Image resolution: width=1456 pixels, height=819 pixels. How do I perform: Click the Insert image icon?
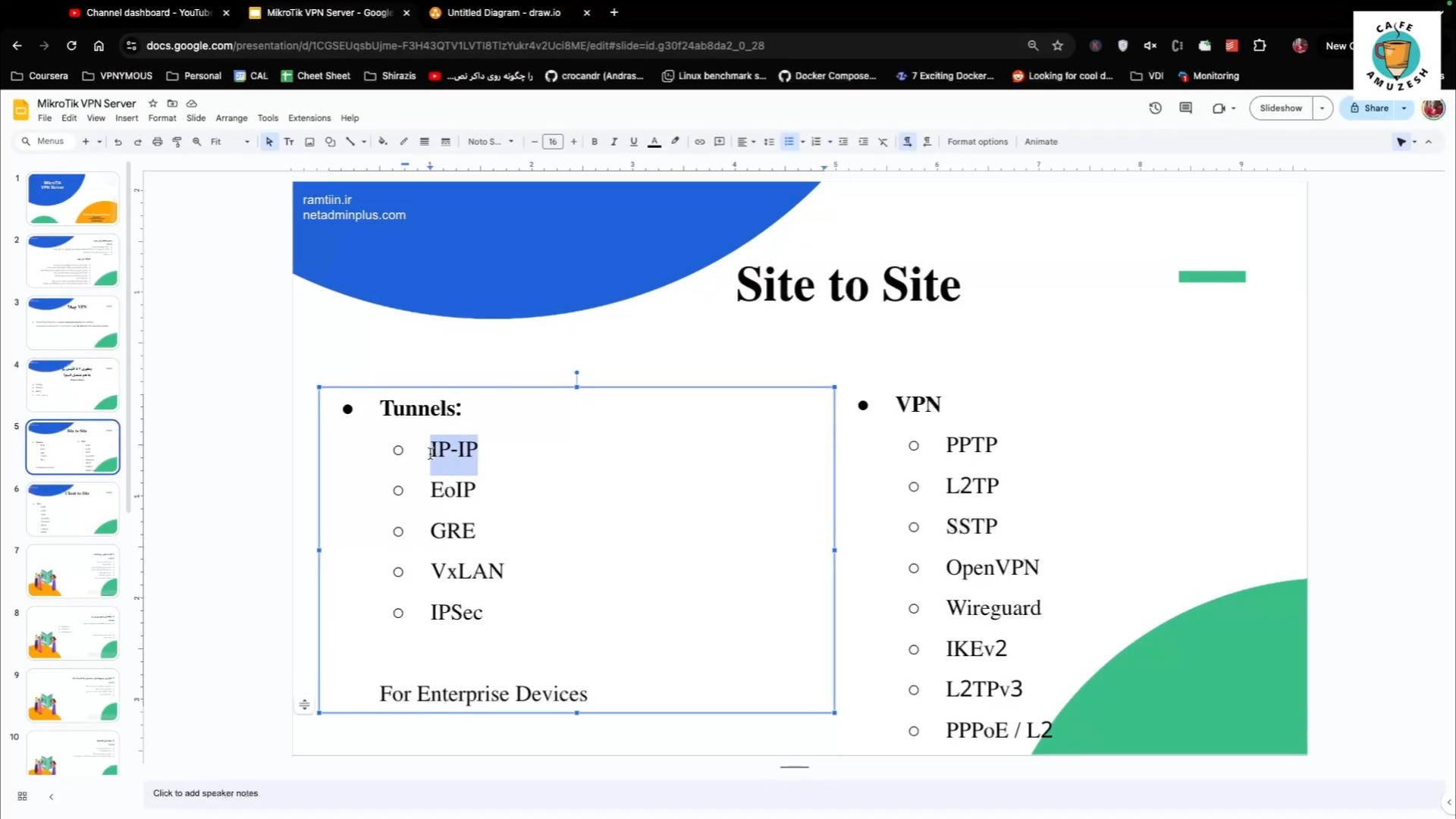tap(309, 142)
